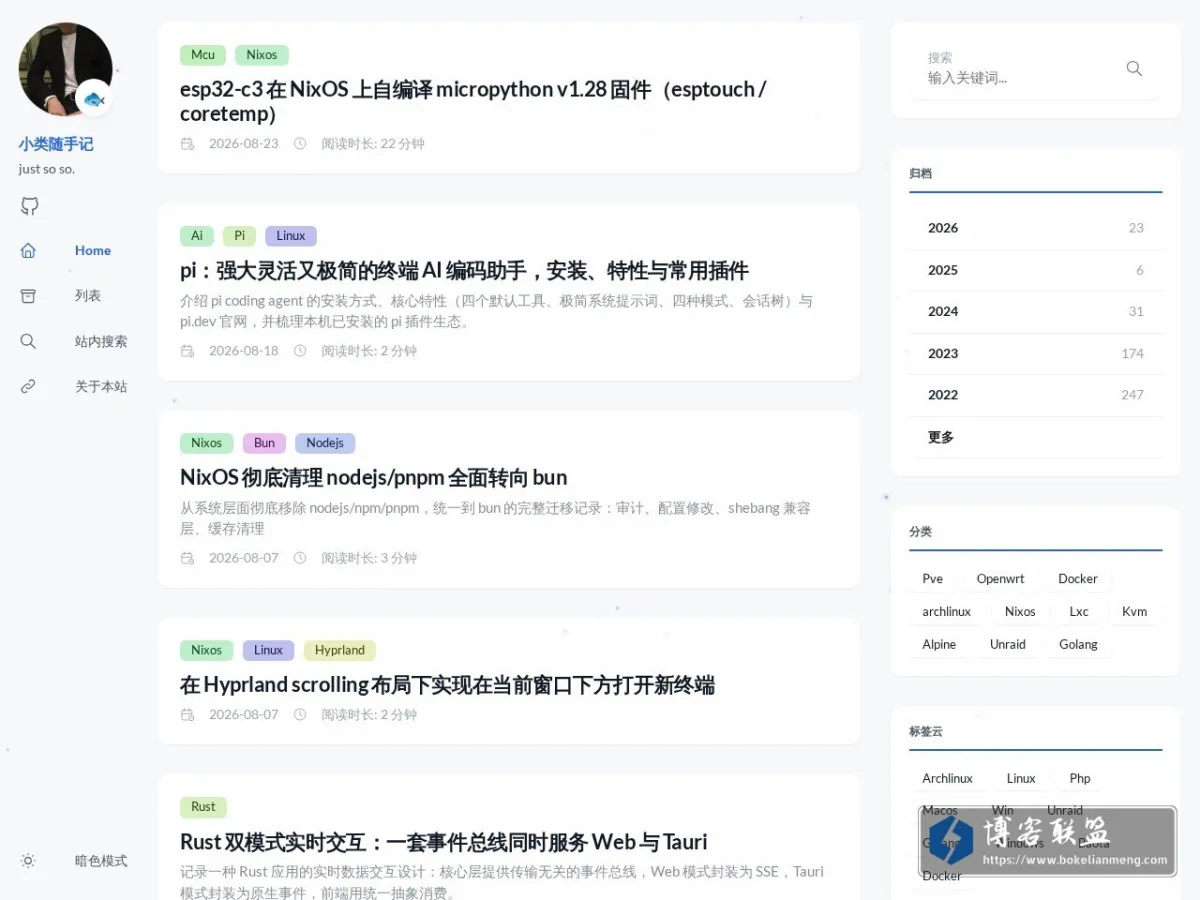Click the profile avatar photo
The width and height of the screenshot is (1200, 900).
[65, 69]
